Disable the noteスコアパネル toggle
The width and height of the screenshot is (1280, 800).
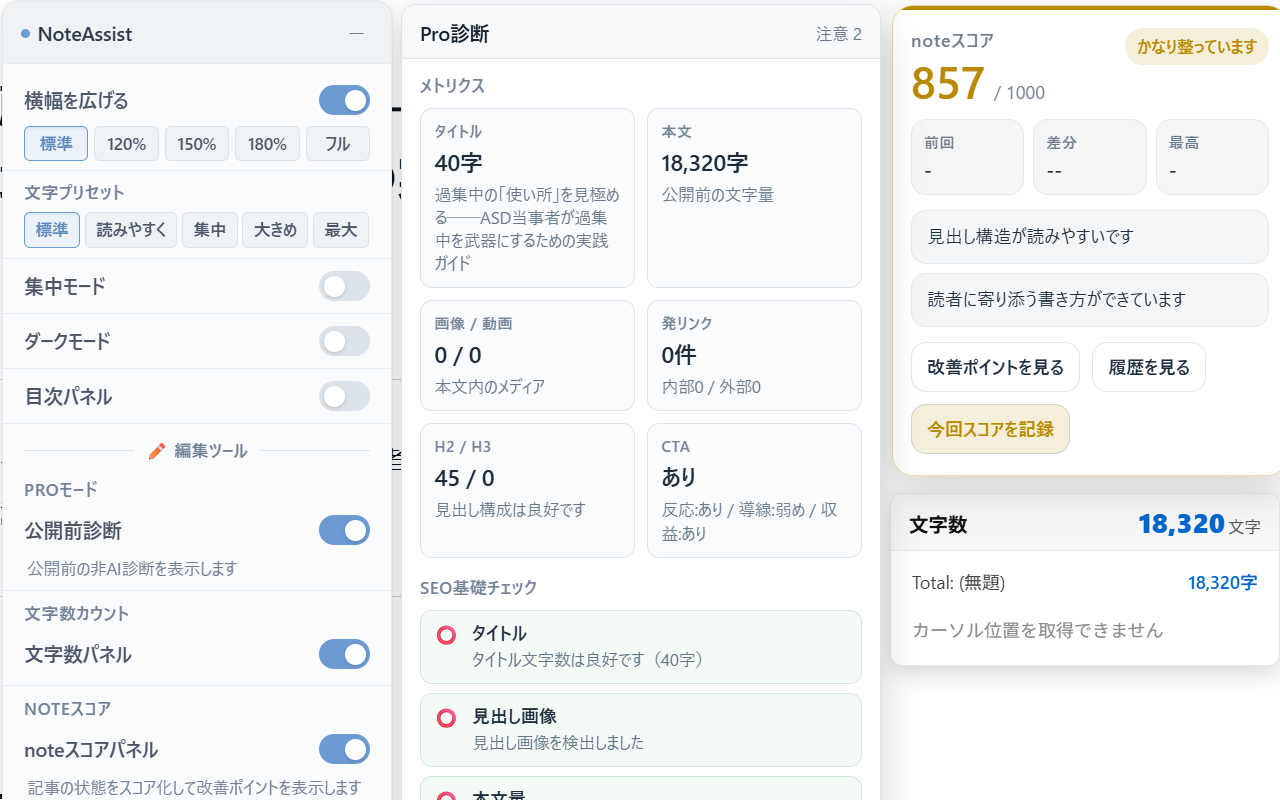[344, 749]
